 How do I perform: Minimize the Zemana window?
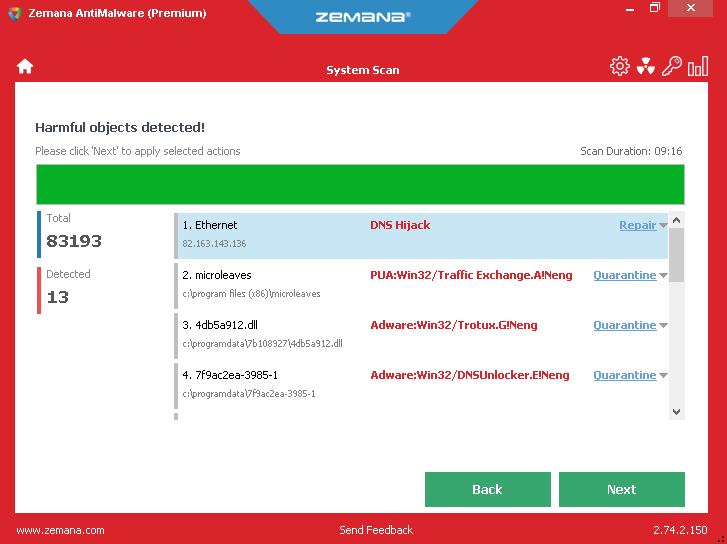(629, 8)
